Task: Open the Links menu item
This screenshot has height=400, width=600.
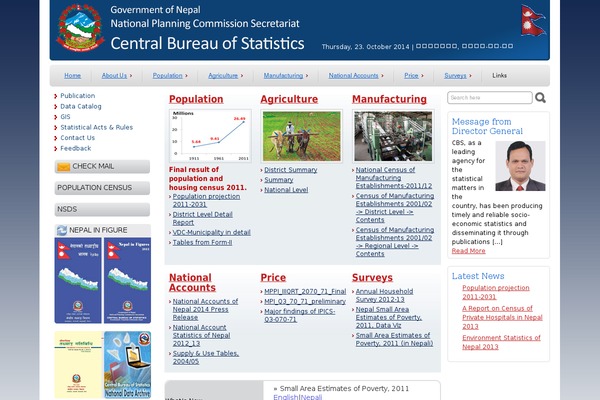Action: pyautogui.click(x=499, y=75)
